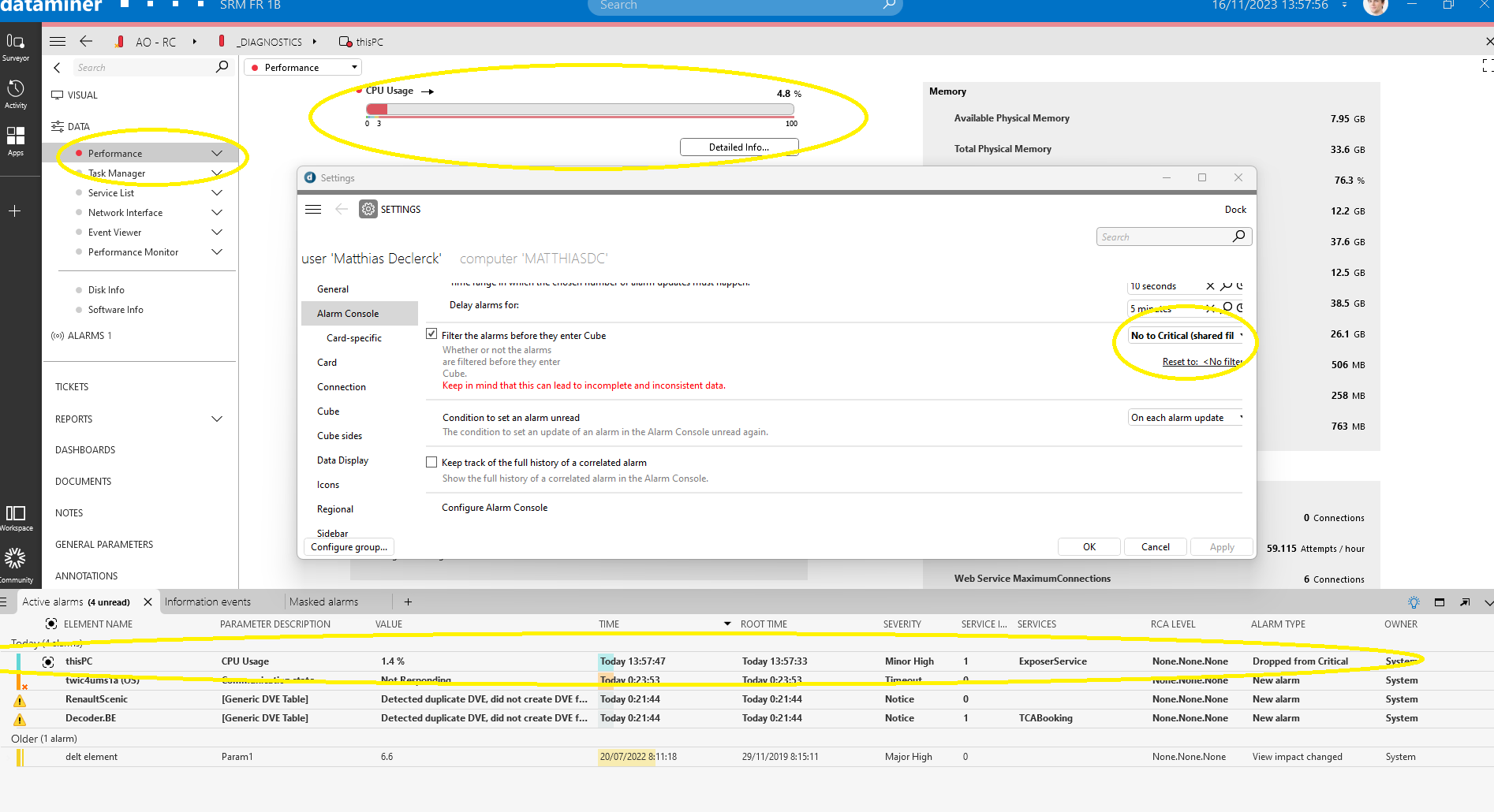Open the Apps sidebar panel

click(x=16, y=141)
